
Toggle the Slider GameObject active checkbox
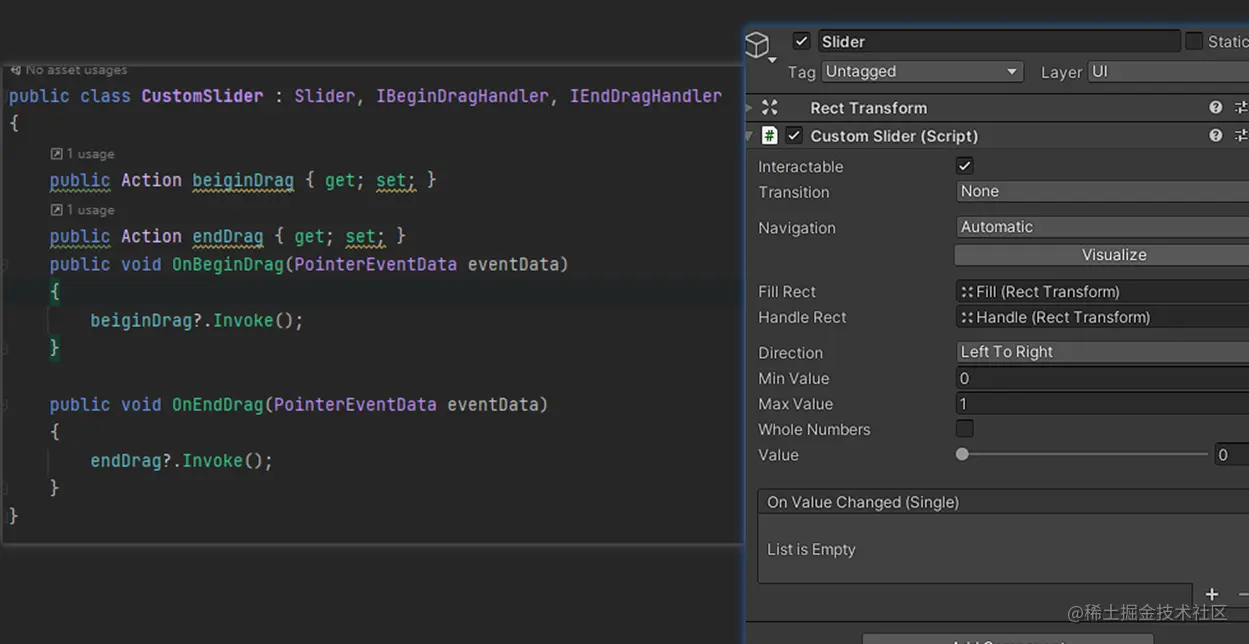click(x=801, y=42)
